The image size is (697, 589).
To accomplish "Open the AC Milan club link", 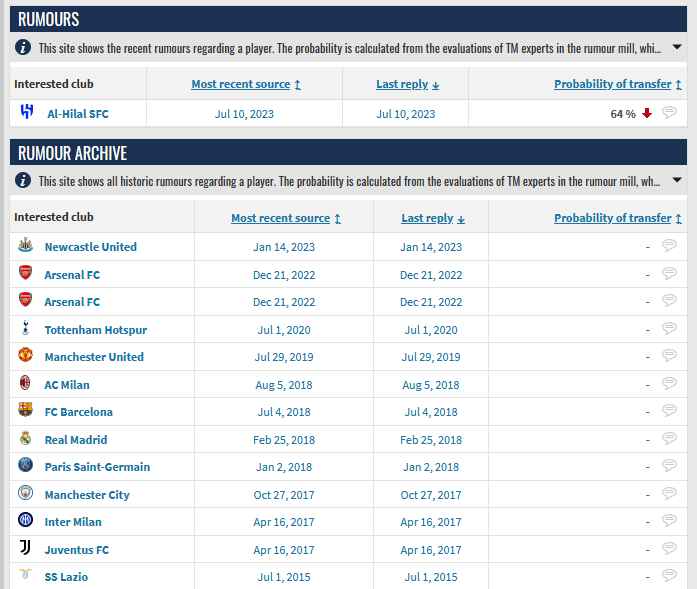I will pos(67,385).
